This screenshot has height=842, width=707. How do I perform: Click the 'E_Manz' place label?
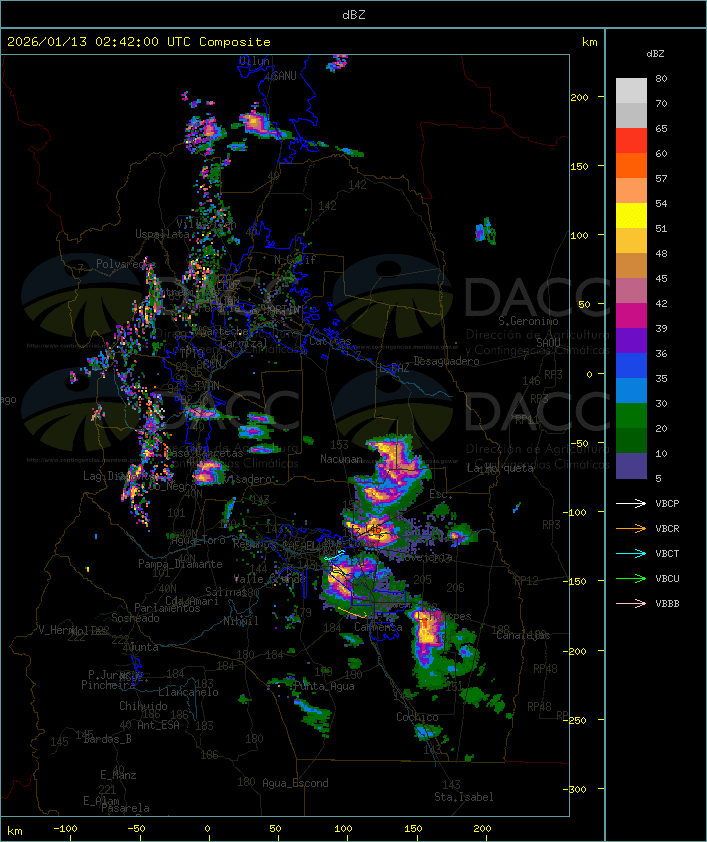pyautogui.click(x=118, y=775)
